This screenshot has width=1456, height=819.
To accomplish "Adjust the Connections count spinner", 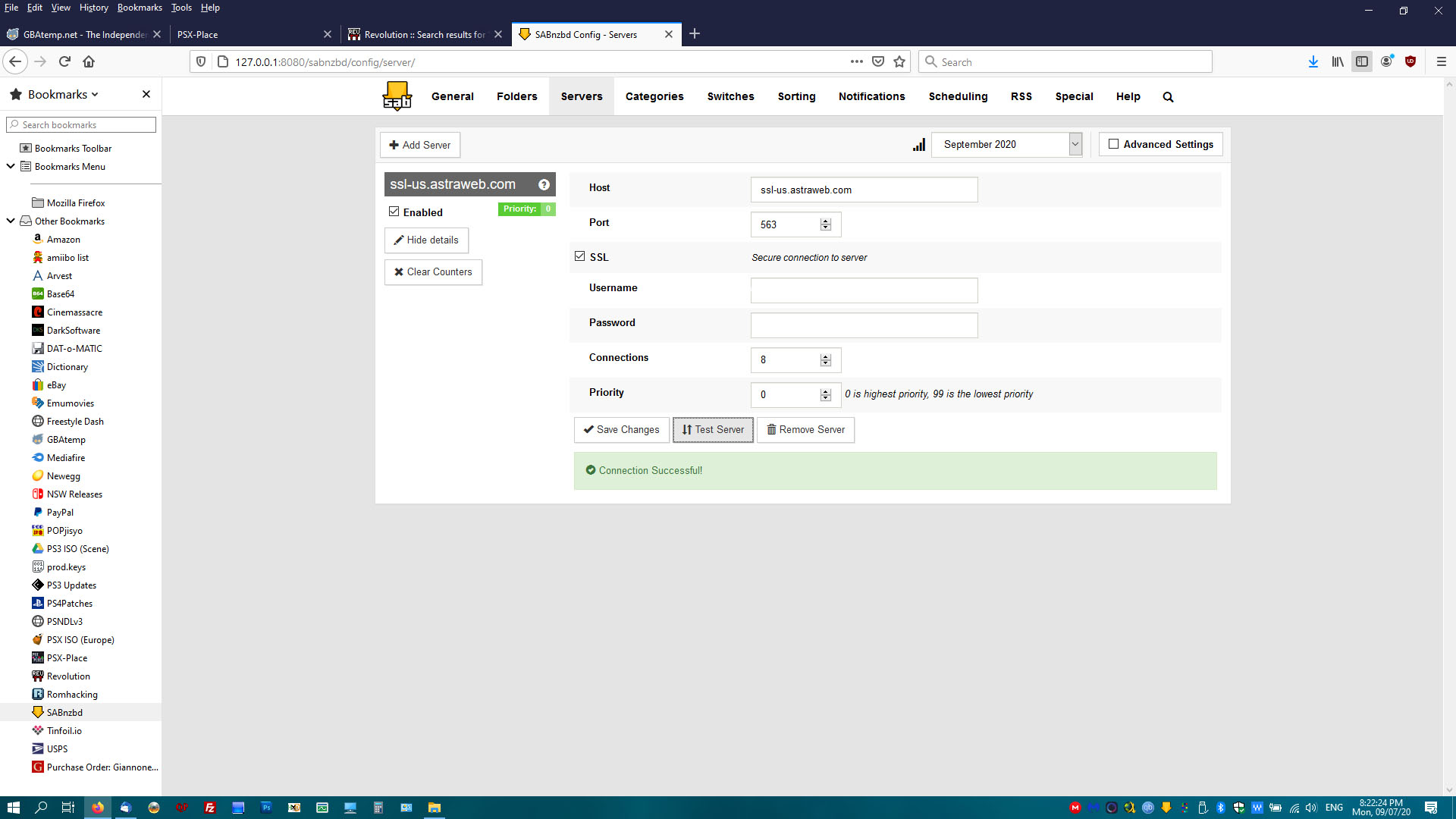I will pyautogui.click(x=825, y=360).
